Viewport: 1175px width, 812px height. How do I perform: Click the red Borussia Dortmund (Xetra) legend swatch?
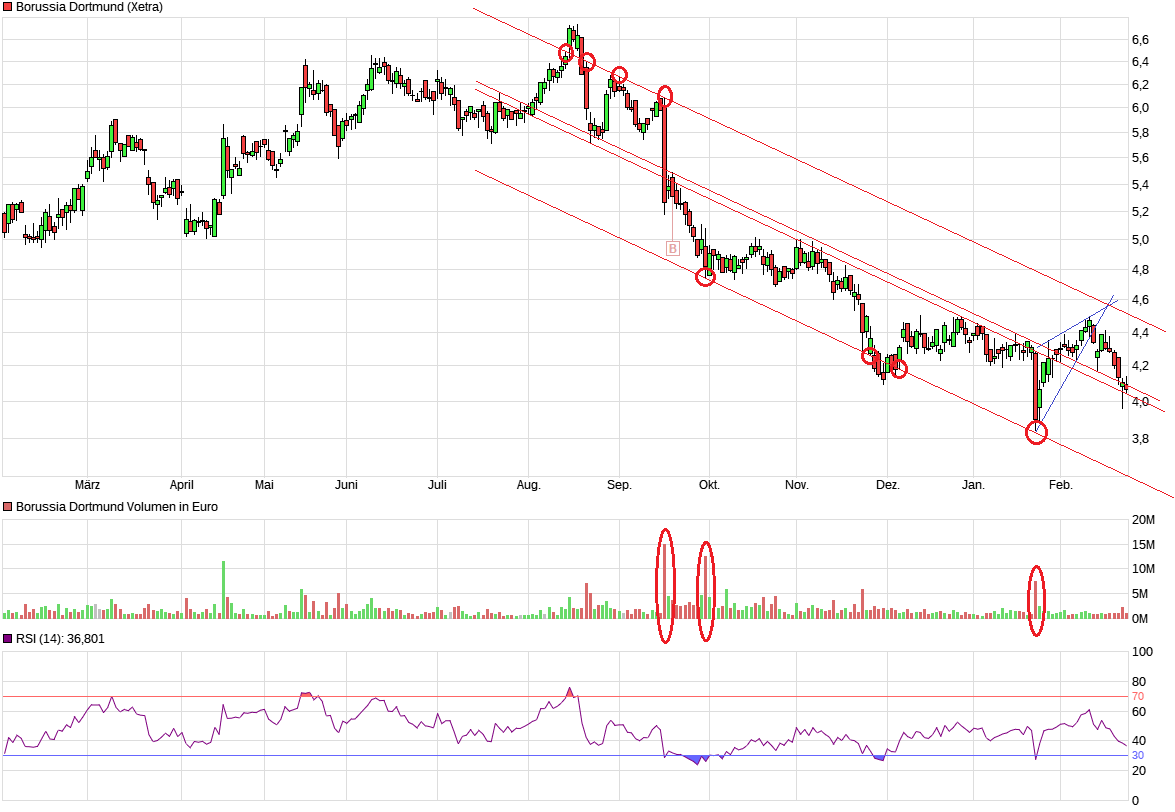[x=7, y=7]
